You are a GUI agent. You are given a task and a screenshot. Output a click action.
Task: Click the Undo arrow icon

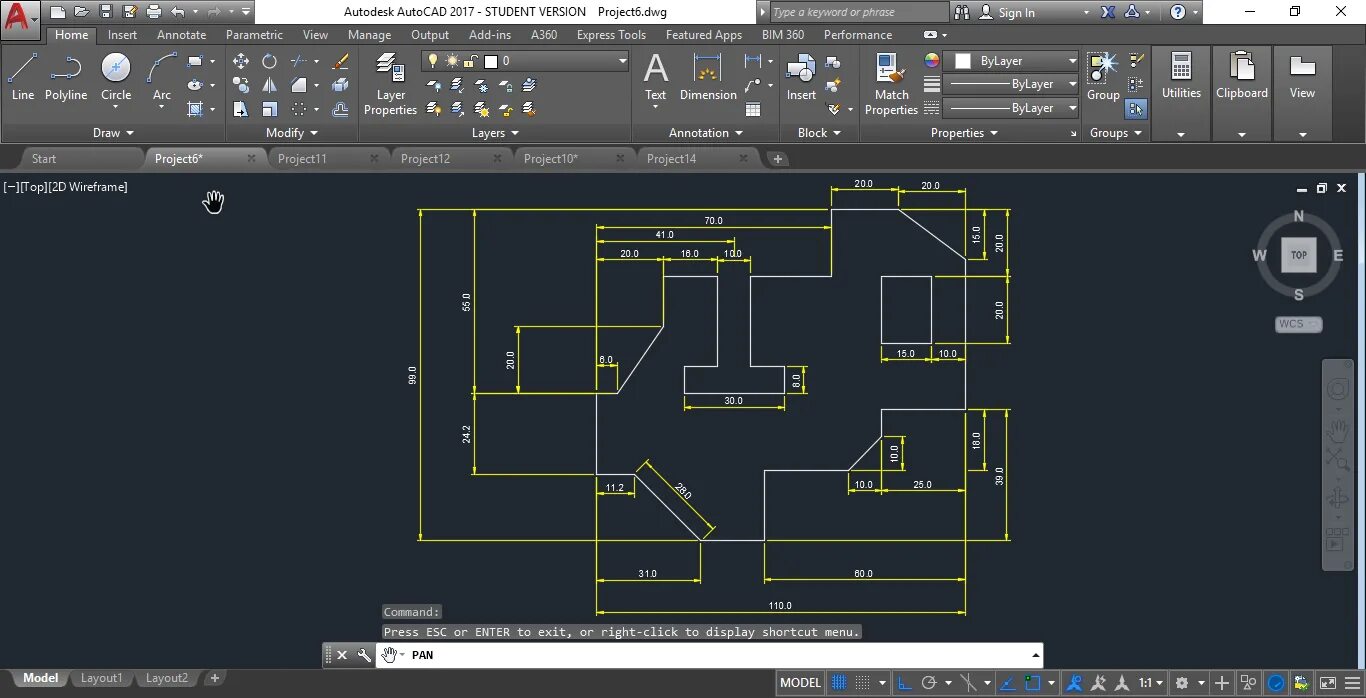point(177,12)
